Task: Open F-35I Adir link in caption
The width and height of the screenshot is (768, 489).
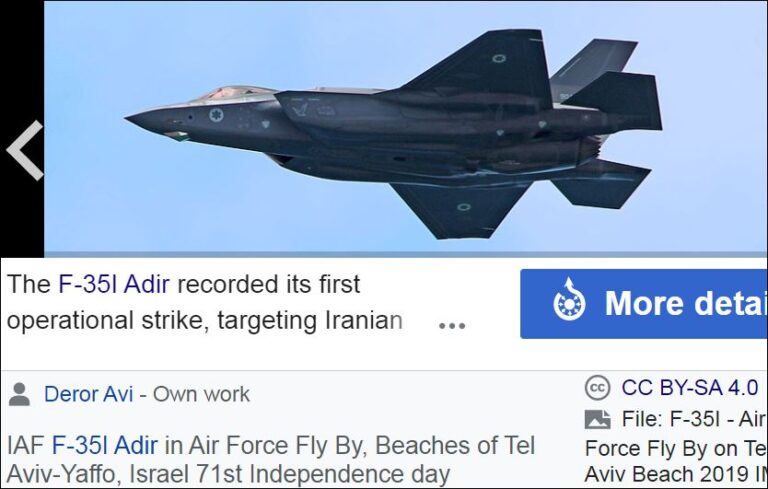Action: (114, 284)
